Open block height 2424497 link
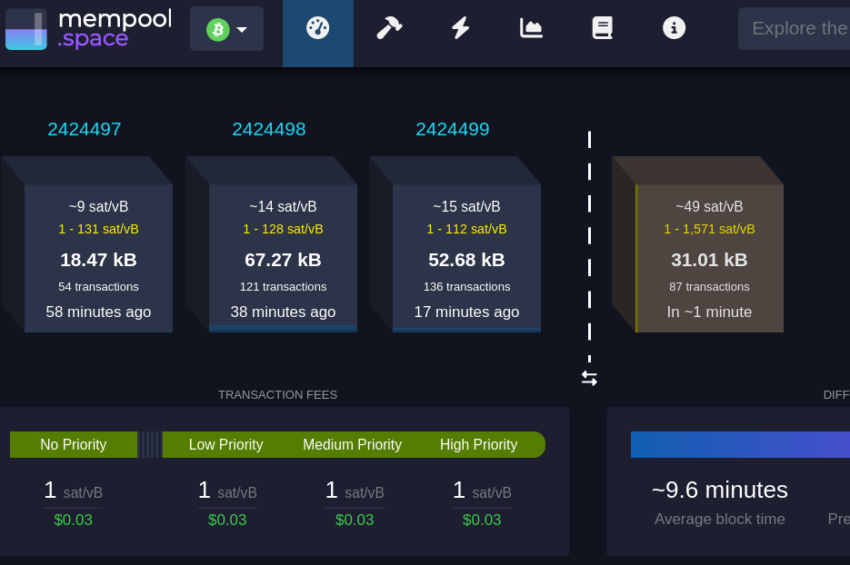 point(84,129)
